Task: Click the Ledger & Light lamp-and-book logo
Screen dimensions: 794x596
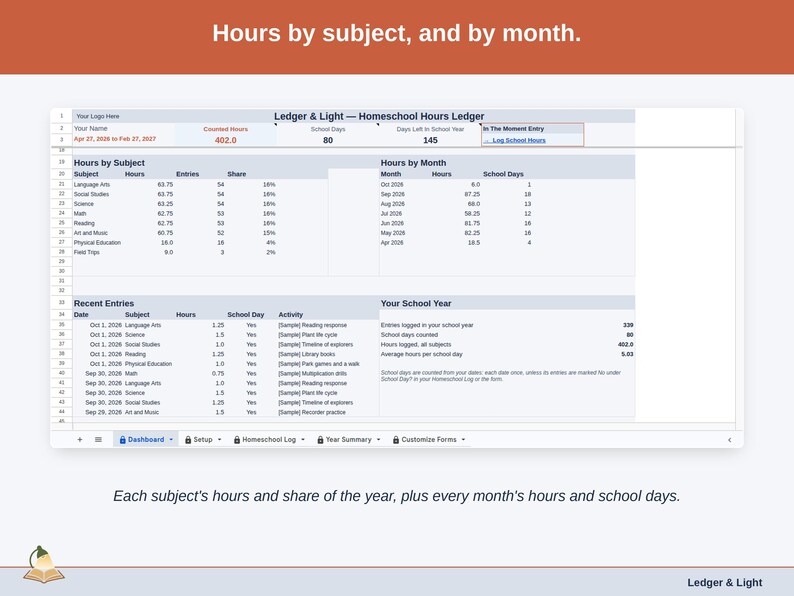Action: click(x=44, y=565)
